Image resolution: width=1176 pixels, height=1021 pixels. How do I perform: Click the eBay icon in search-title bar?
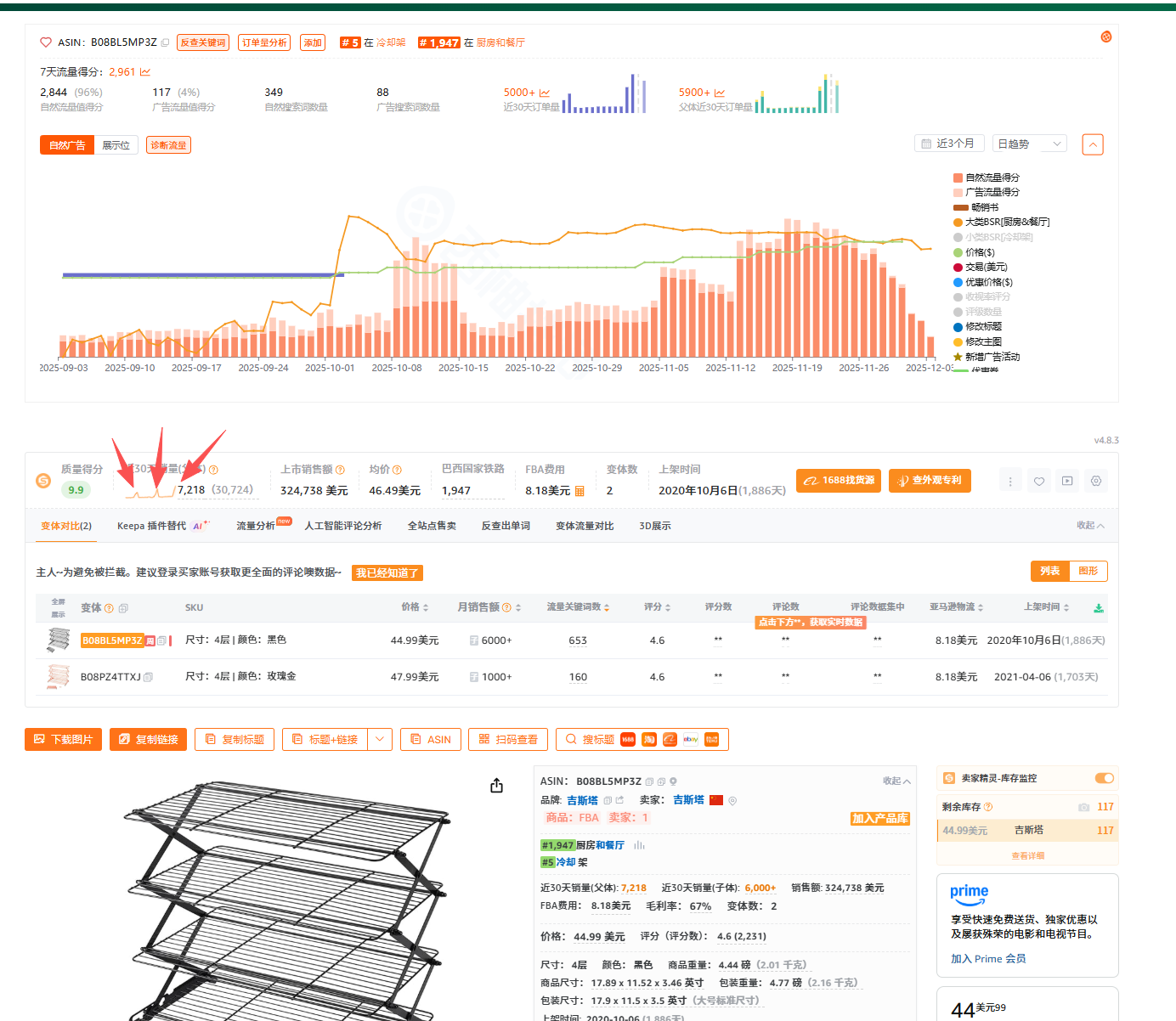pyautogui.click(x=691, y=740)
